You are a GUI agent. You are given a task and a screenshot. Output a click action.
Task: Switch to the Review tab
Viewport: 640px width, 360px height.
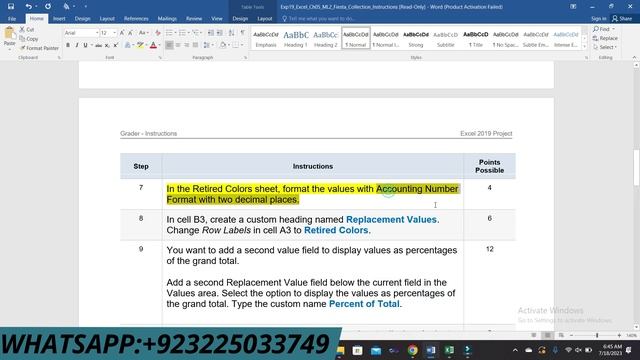tap(194, 19)
